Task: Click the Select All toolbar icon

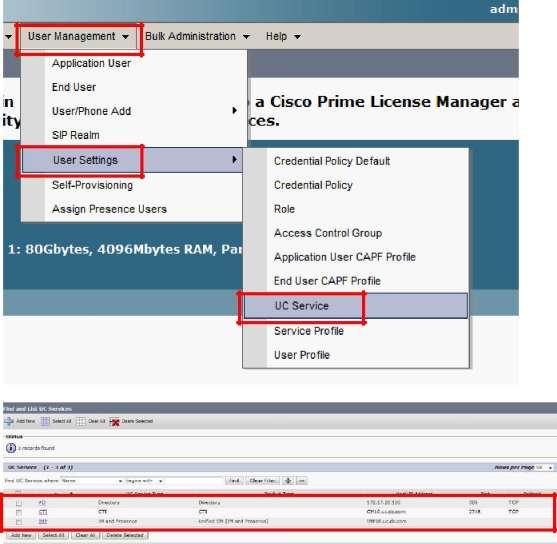Action: [x=45, y=421]
